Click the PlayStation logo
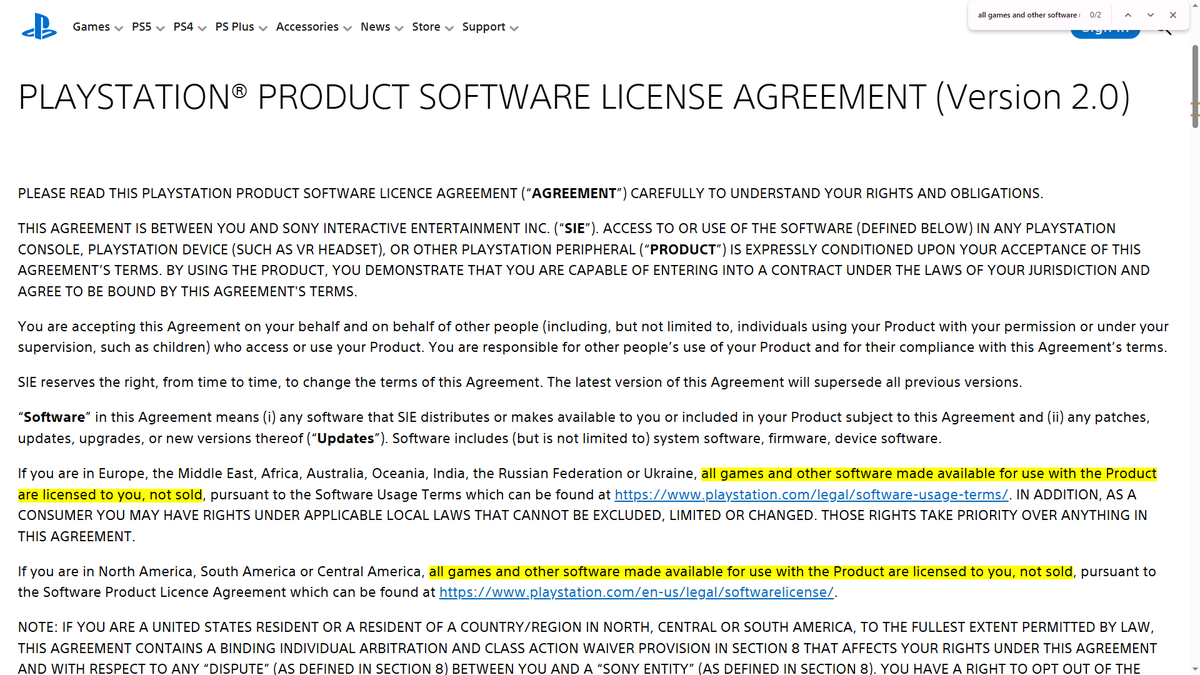1200x675 pixels. point(39,29)
